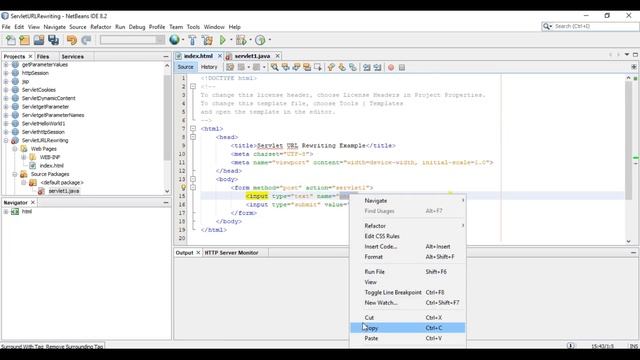The image size is (640, 360).
Task: Choose Cut from the context menu
Action: 407,318
